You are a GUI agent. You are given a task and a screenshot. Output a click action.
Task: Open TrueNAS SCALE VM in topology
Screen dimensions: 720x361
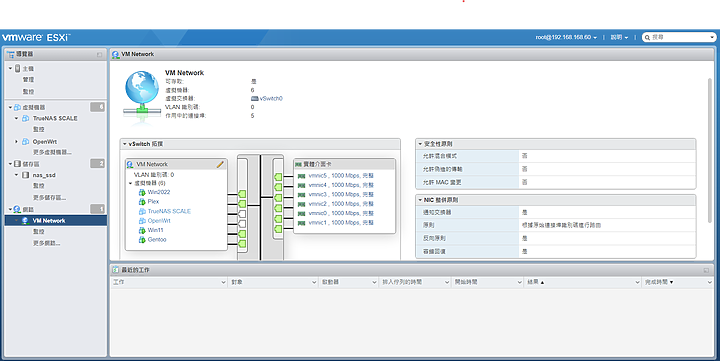pos(169,211)
